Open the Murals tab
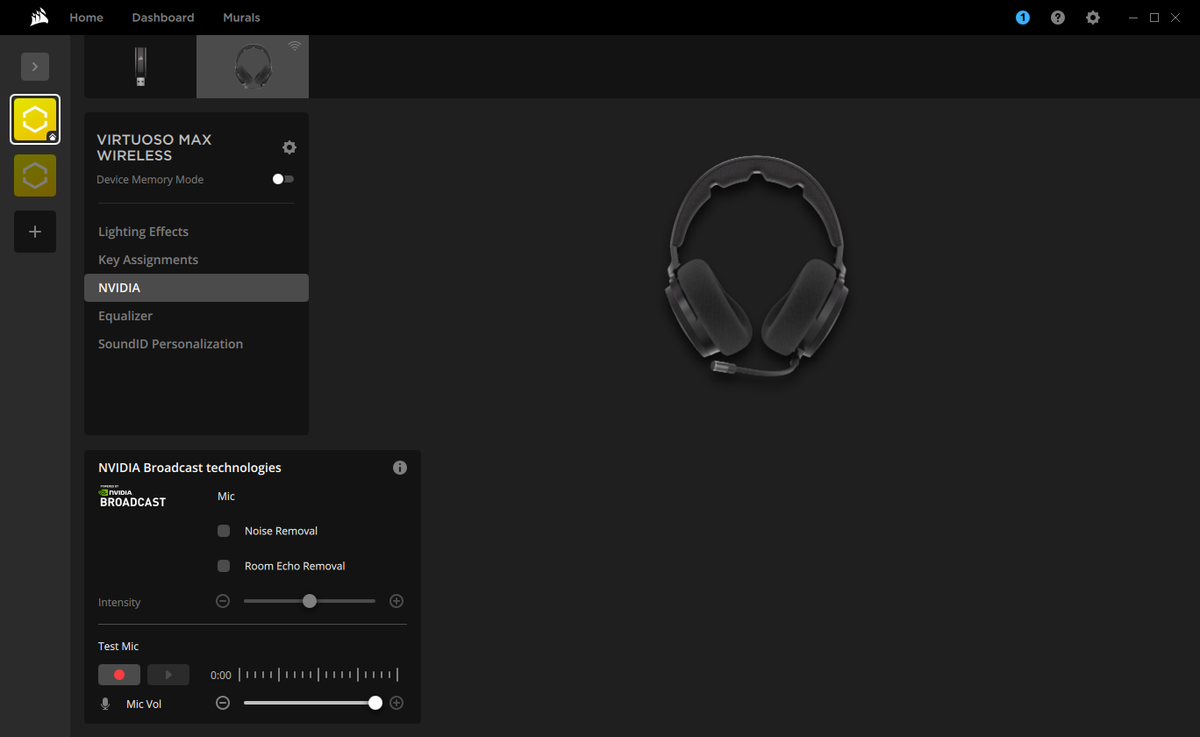The width and height of the screenshot is (1200, 737). 241,18
